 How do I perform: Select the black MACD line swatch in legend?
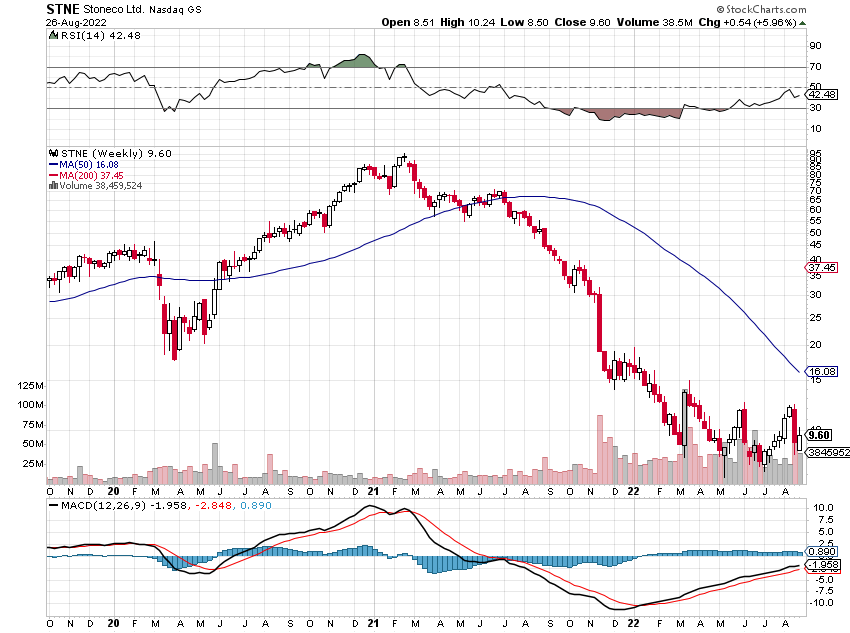(x=54, y=505)
